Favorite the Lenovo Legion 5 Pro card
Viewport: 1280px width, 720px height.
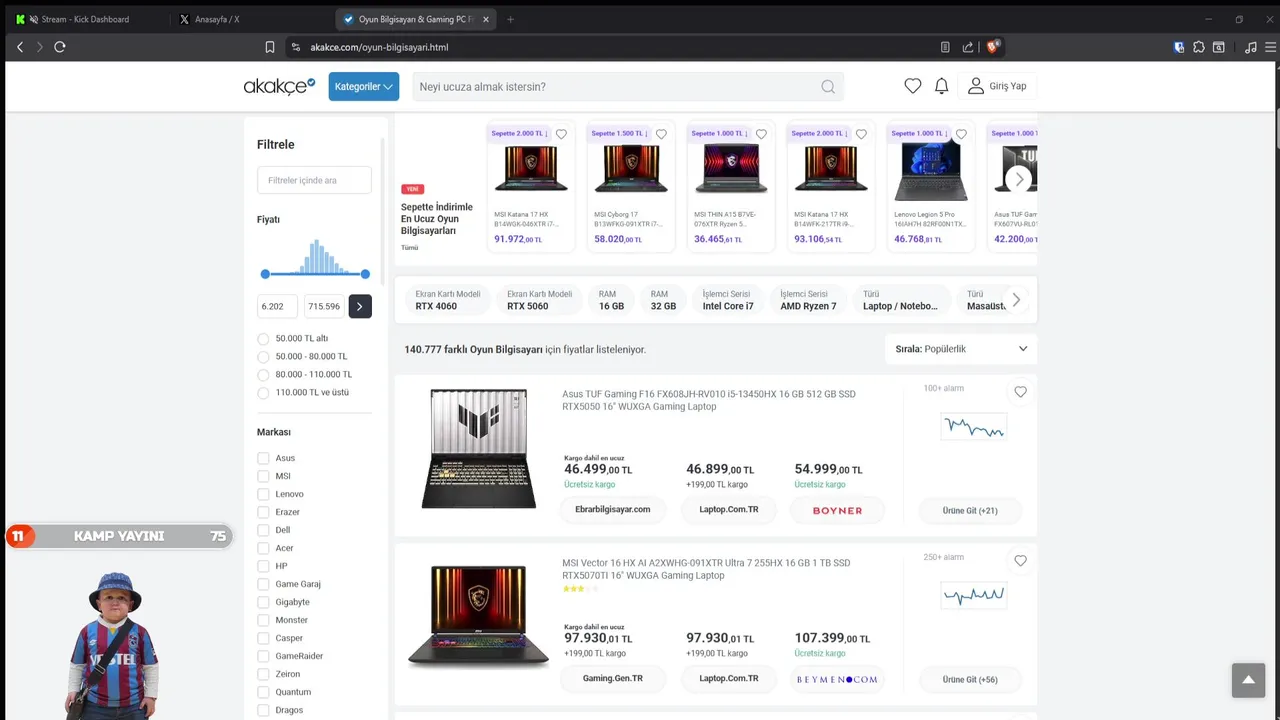coord(961,134)
